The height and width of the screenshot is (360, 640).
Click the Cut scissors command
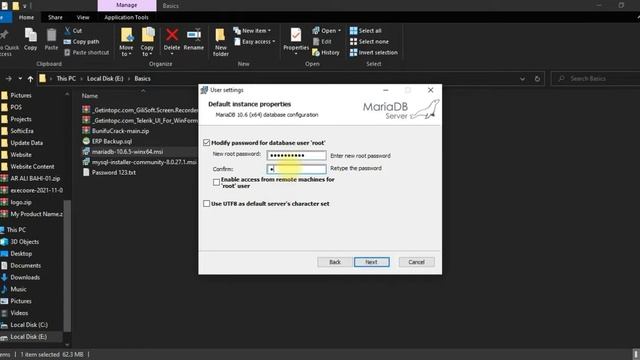(73, 31)
